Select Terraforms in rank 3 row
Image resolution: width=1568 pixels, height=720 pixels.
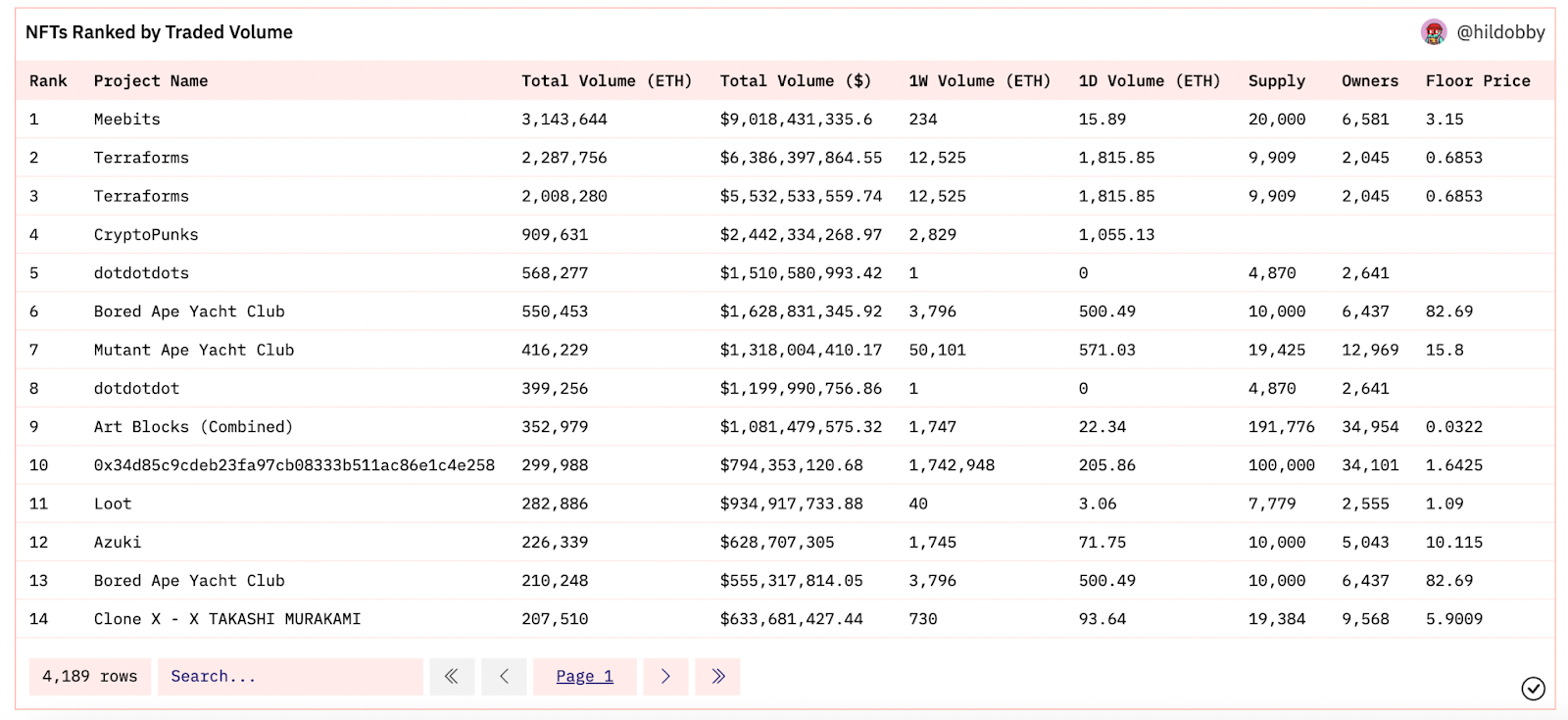[x=141, y=196]
